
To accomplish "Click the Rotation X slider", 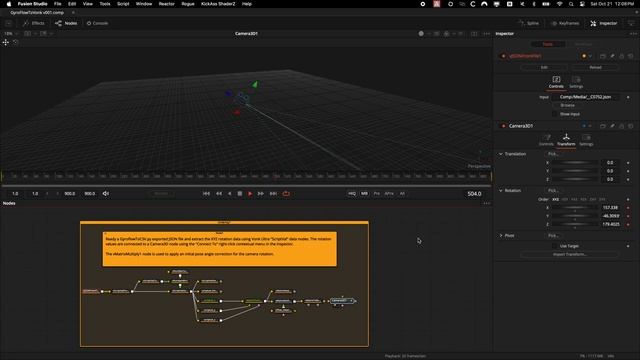I will click(x=575, y=208).
